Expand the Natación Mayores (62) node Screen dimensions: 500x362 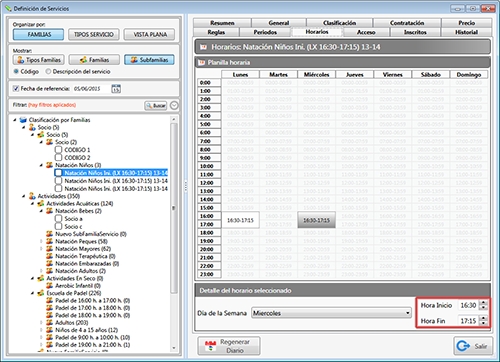[x=41, y=249]
